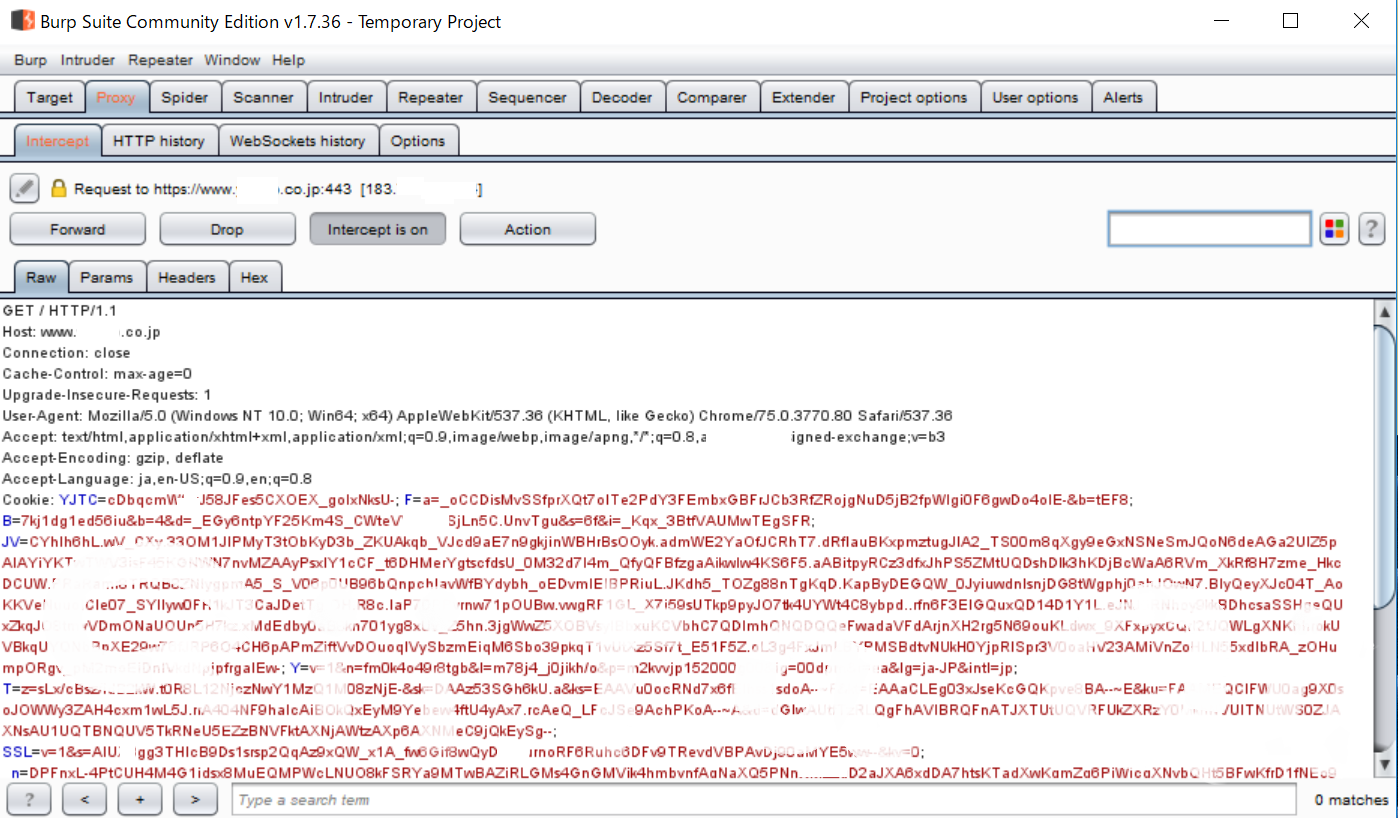This screenshot has height=818, width=1398.
Task: Click the 'Upgrade-Insecure-Requests: 1' line
Action: [107, 395]
